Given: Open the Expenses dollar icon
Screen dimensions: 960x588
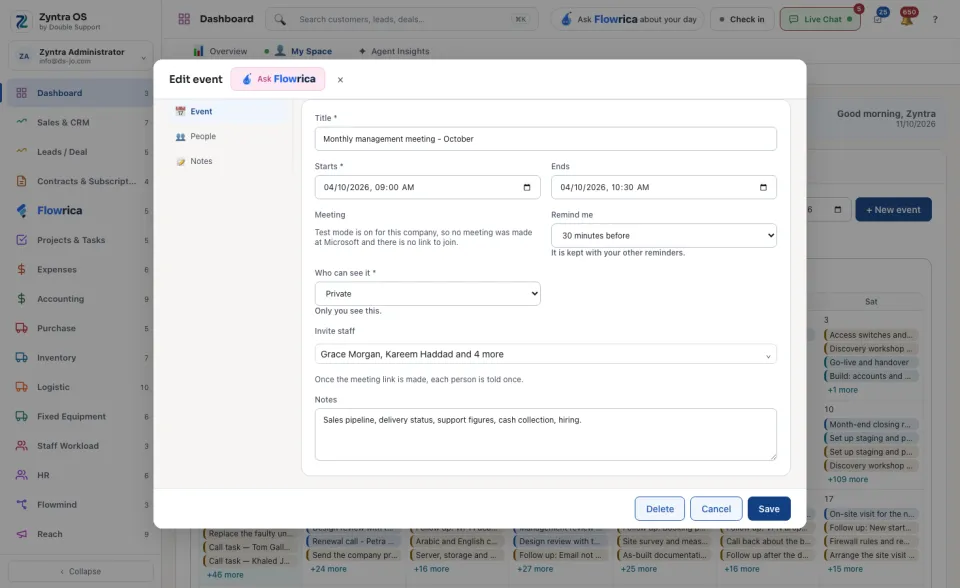Looking at the screenshot, I should (21, 270).
